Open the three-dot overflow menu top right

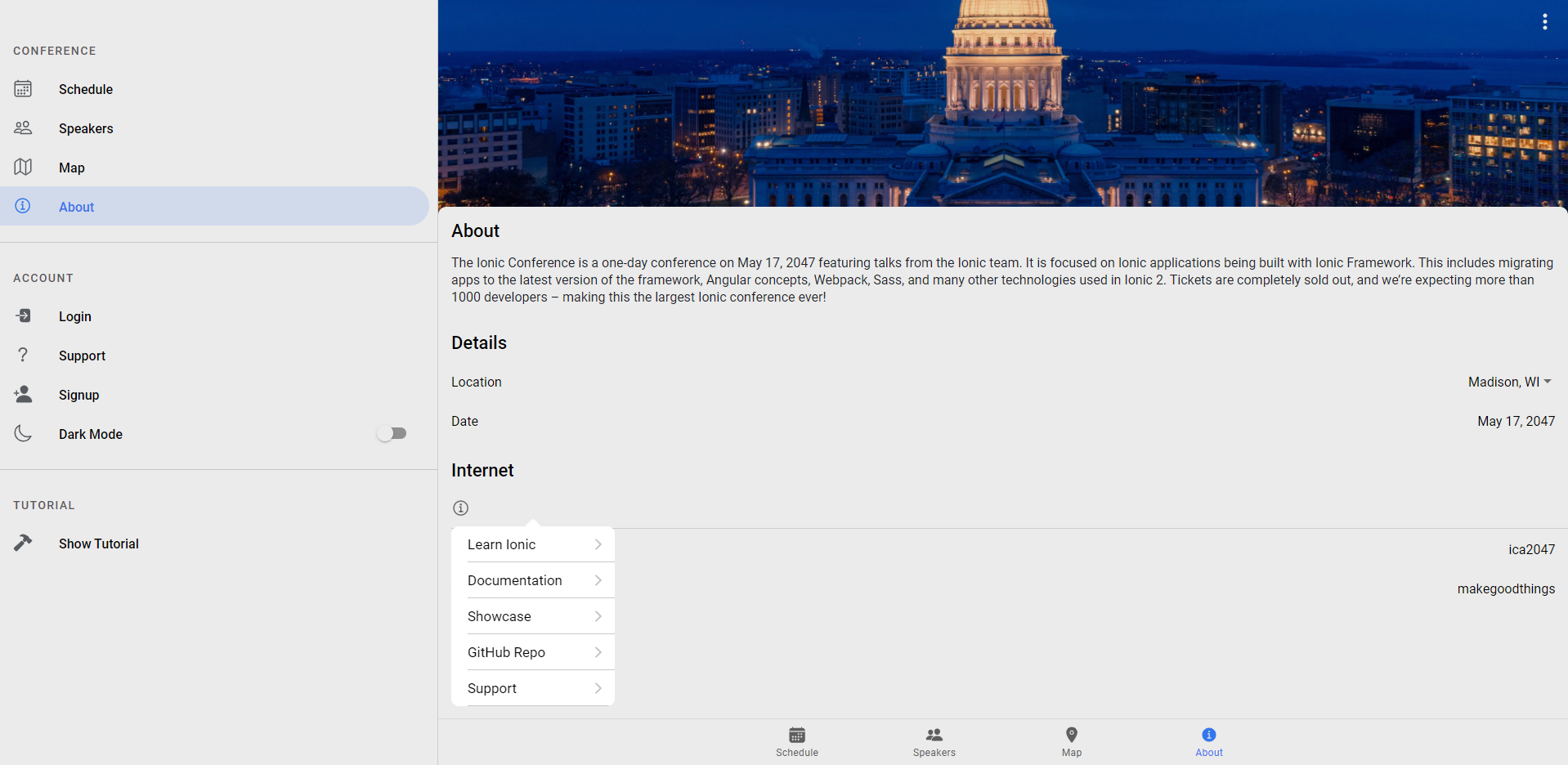click(1544, 22)
